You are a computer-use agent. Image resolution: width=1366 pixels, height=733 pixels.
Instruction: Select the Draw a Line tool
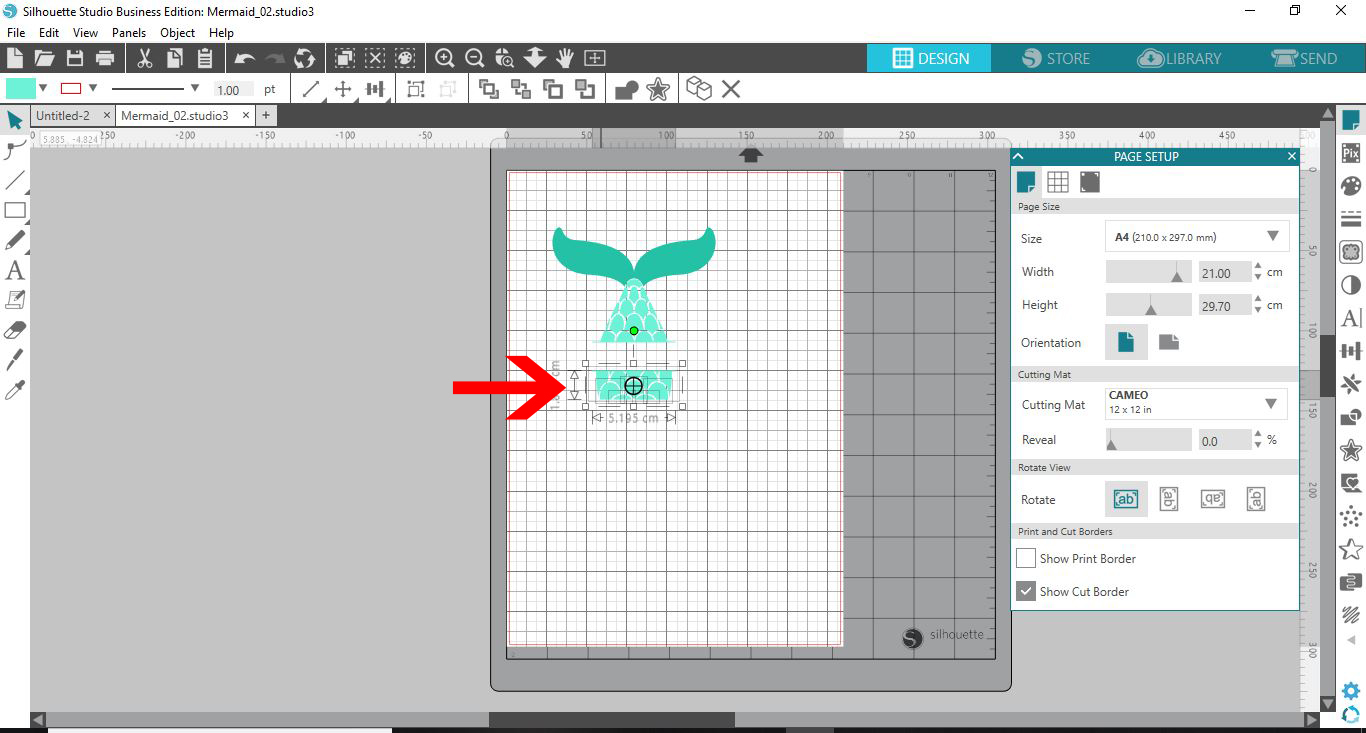pos(15,180)
